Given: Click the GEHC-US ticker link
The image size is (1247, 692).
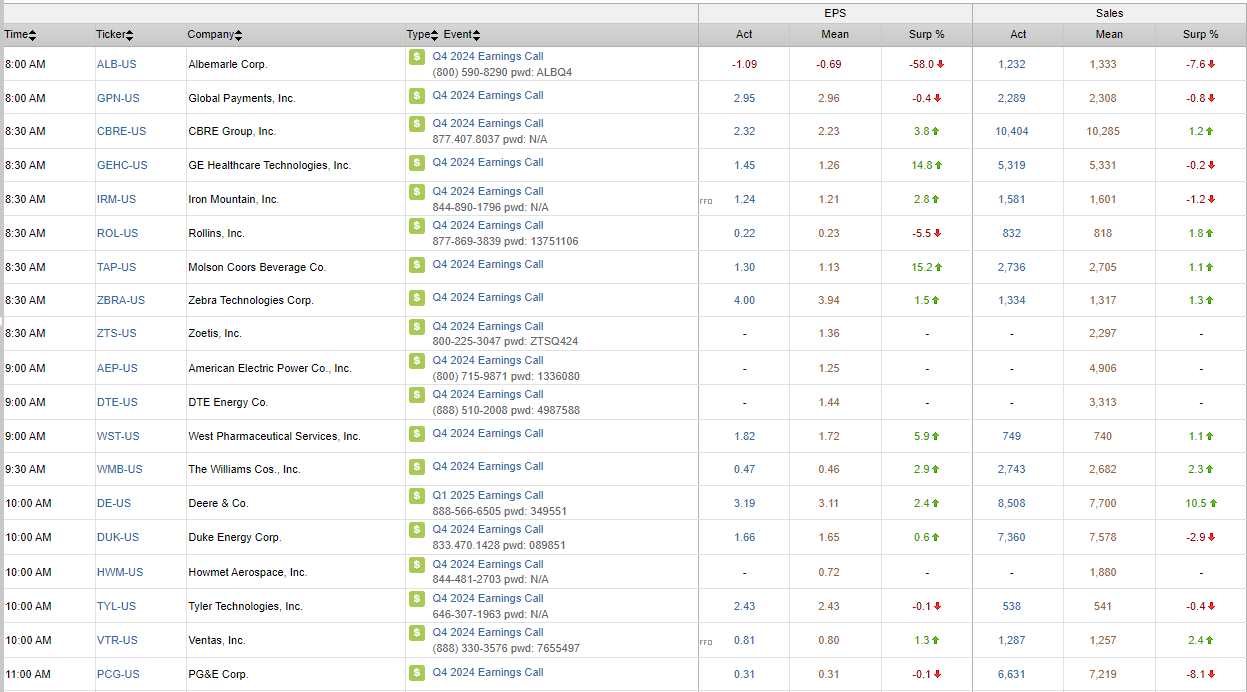Looking at the screenshot, I should [x=122, y=165].
